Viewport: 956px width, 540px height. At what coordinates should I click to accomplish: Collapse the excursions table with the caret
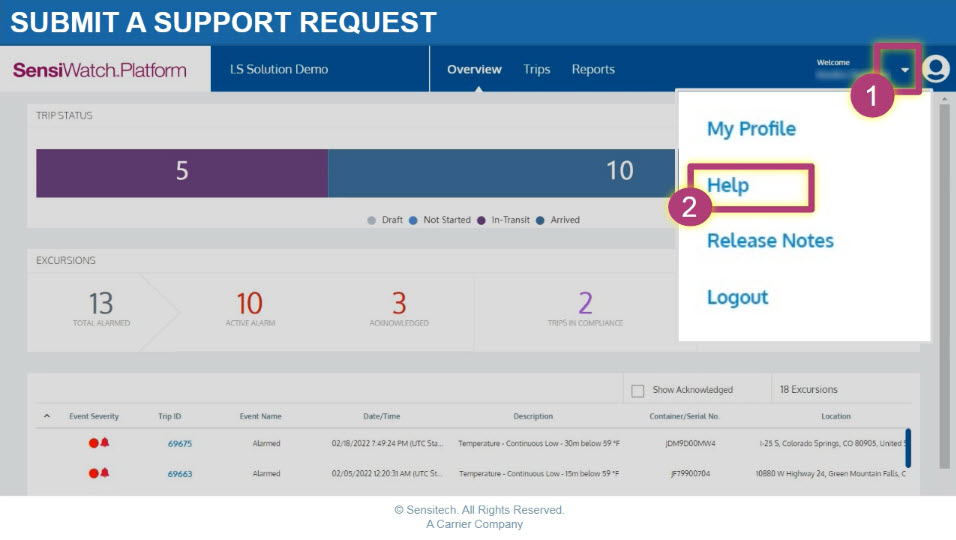(x=46, y=416)
